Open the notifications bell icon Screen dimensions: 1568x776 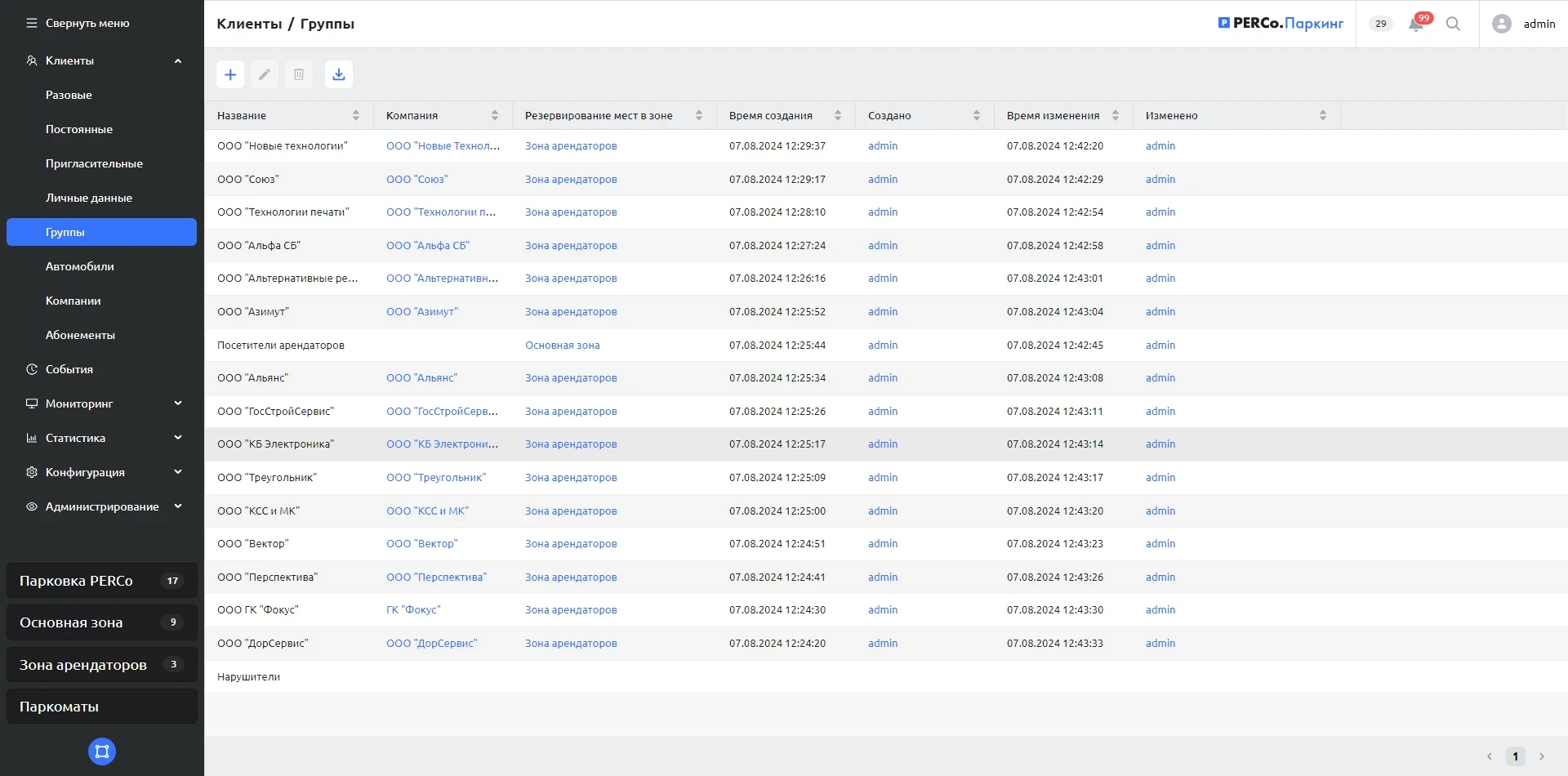tap(1416, 24)
